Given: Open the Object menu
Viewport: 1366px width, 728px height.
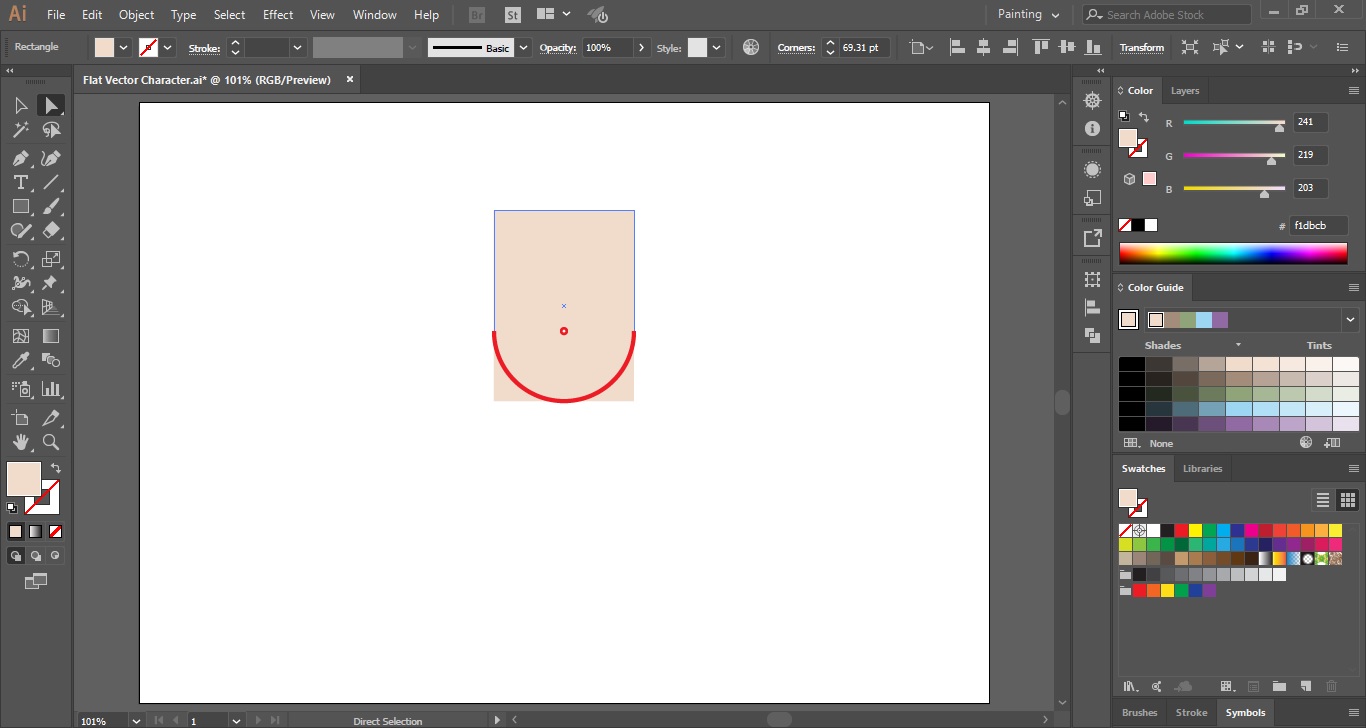Looking at the screenshot, I should click(x=136, y=14).
